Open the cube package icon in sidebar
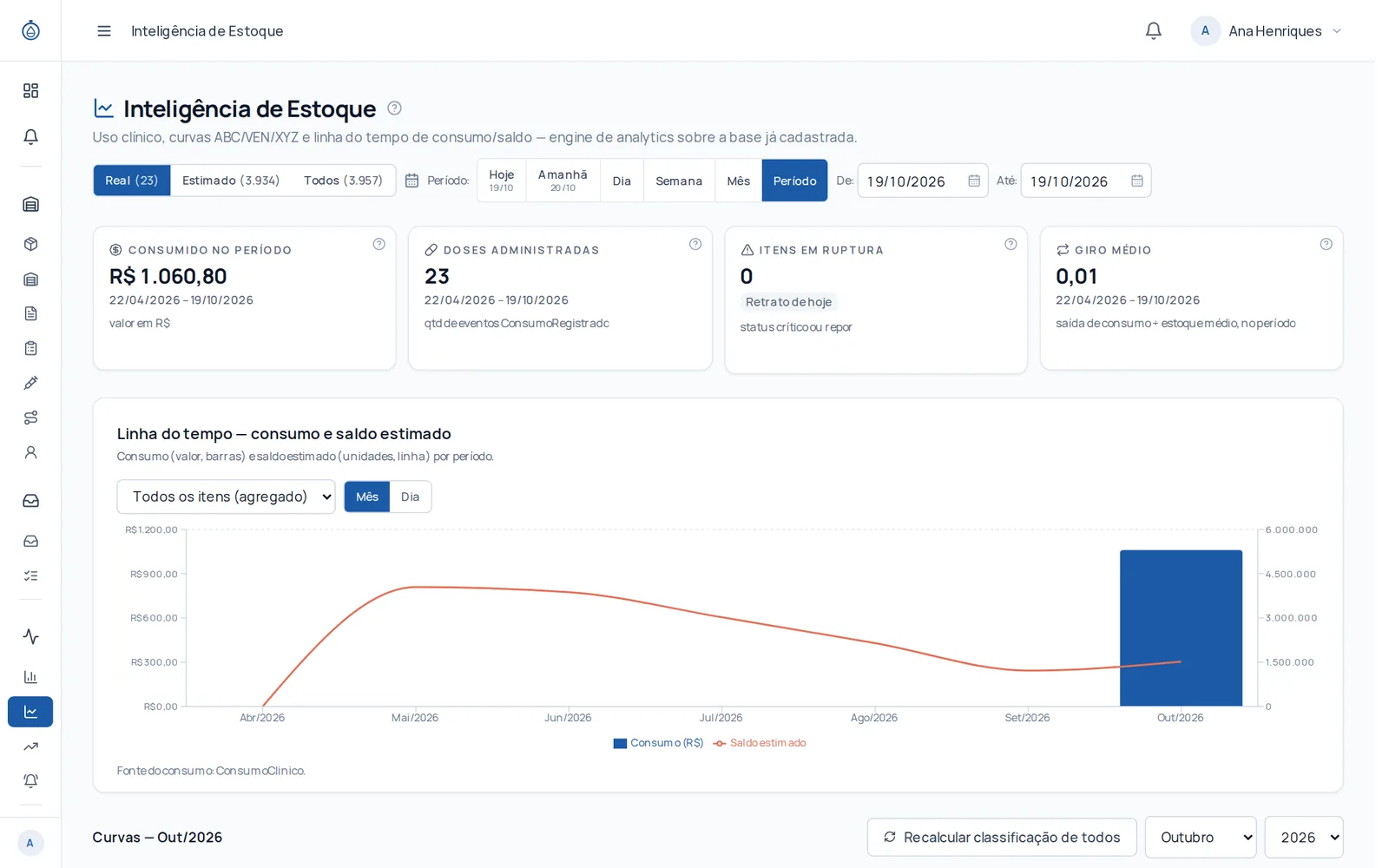 tap(31, 244)
